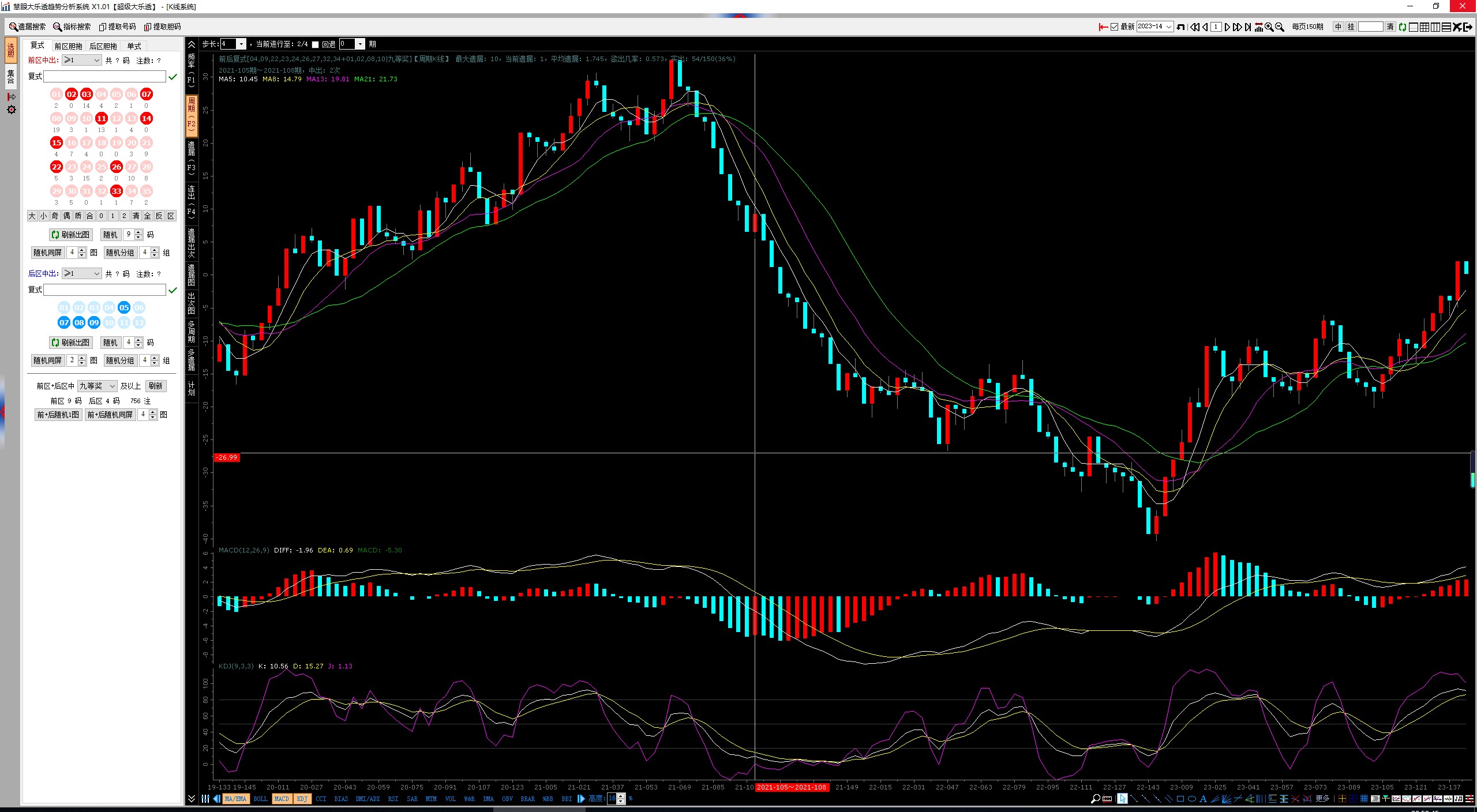This screenshot has width=1477, height=812.
Task: Click the return/undo arrow icon in top toolbar
Action: (x=1180, y=27)
